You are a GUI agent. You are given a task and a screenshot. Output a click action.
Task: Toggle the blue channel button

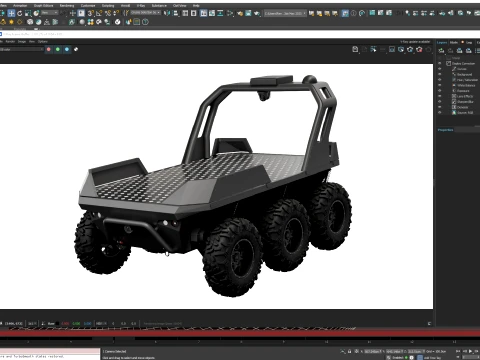pos(67,49)
